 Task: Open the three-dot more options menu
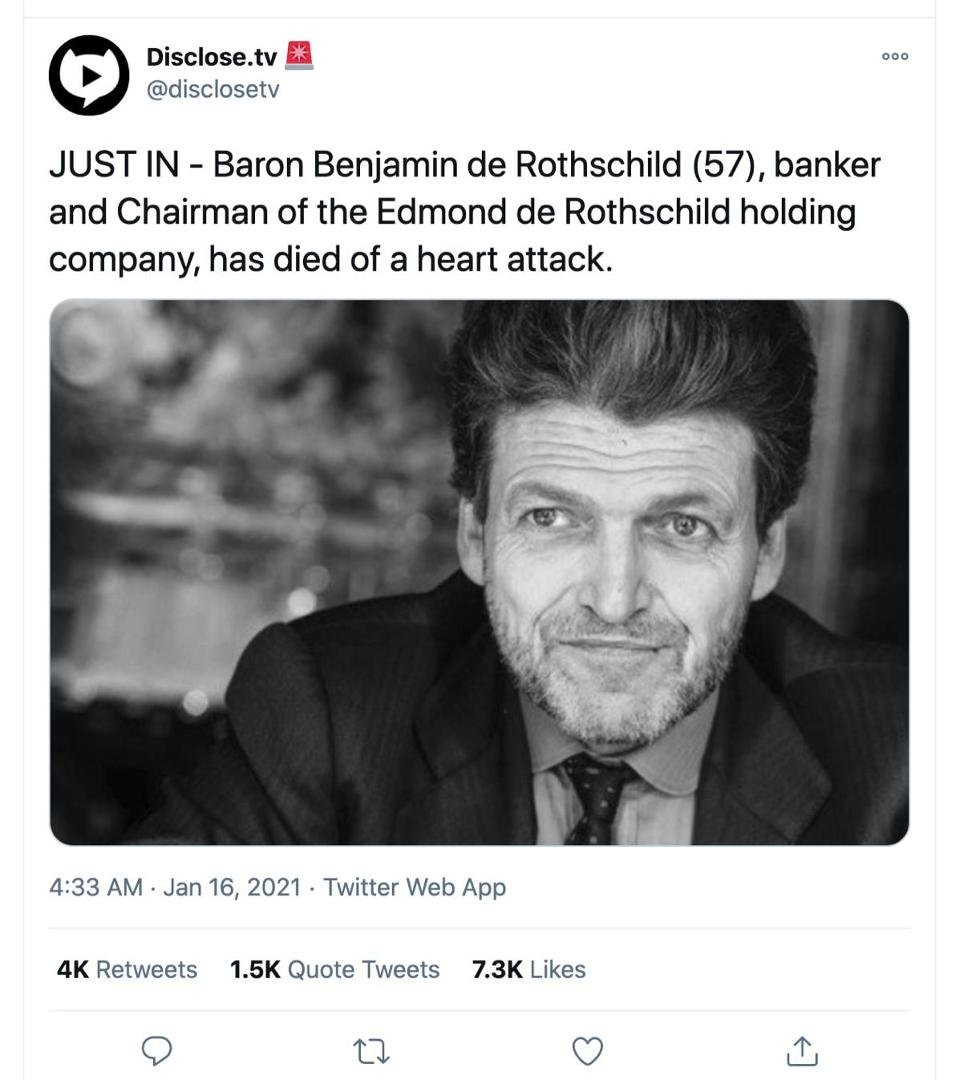pyautogui.click(x=895, y=56)
